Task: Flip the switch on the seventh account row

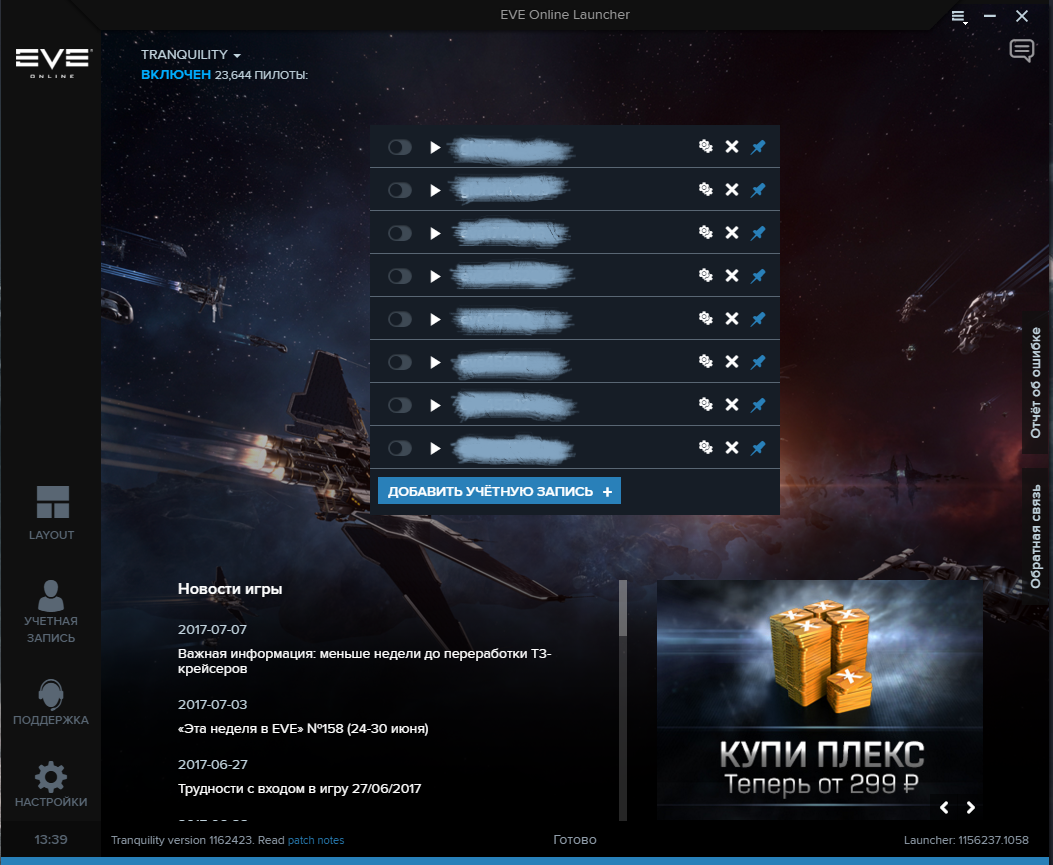Action: 400,405
